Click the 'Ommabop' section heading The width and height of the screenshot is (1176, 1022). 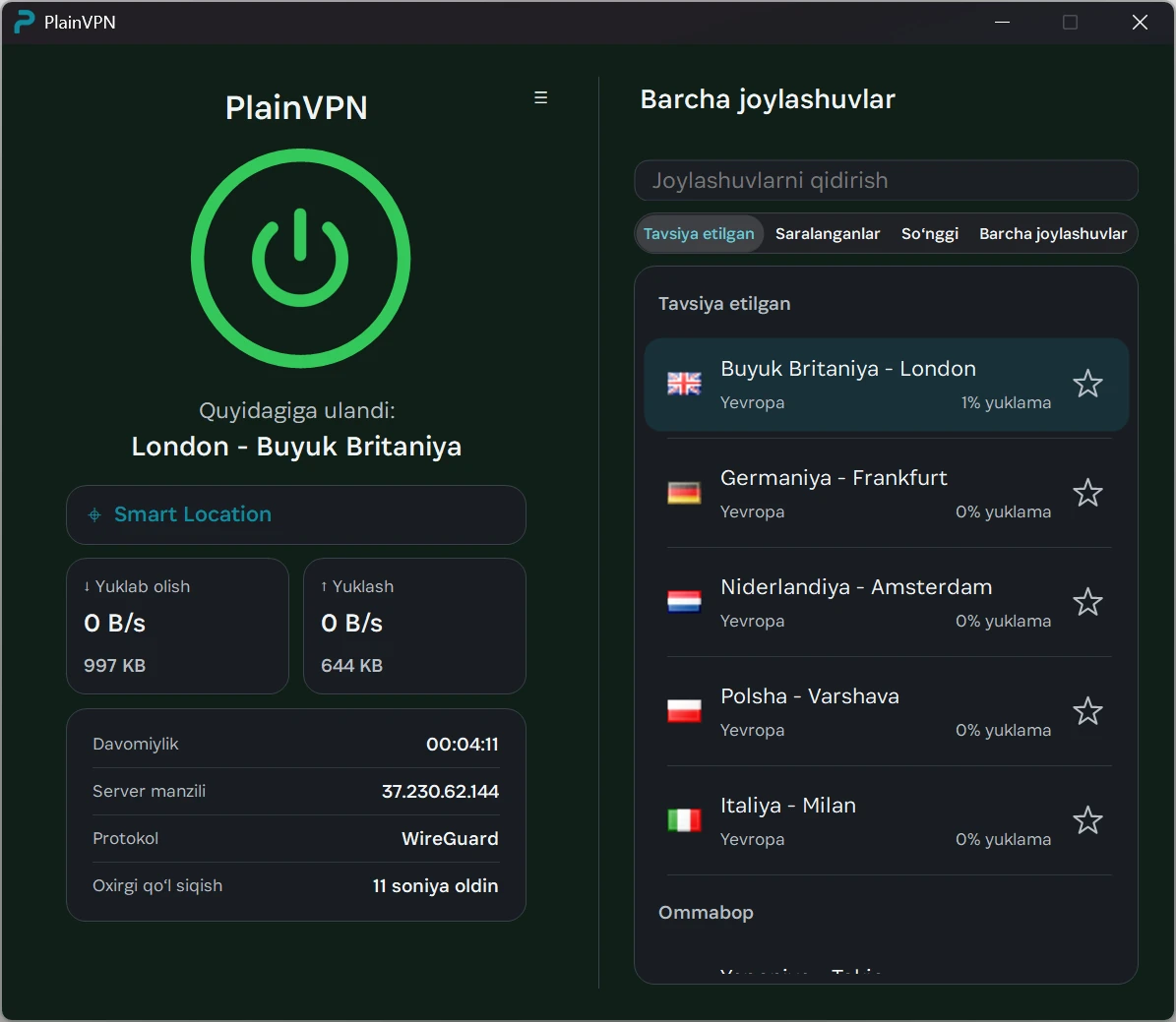(x=706, y=913)
